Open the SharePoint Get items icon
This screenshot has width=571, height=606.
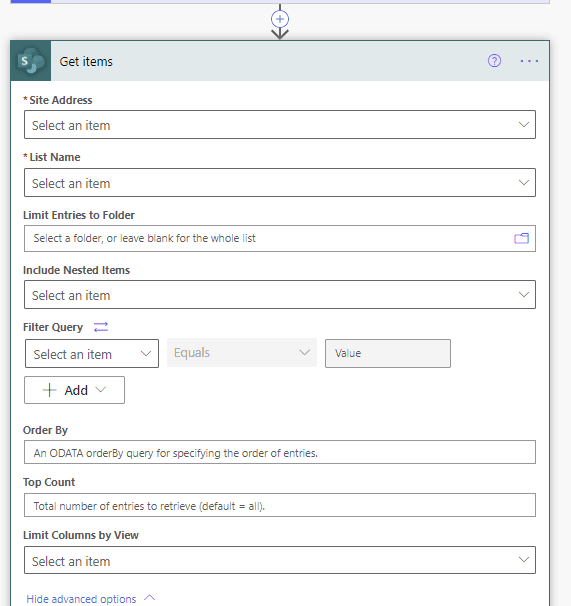[x=31, y=61]
